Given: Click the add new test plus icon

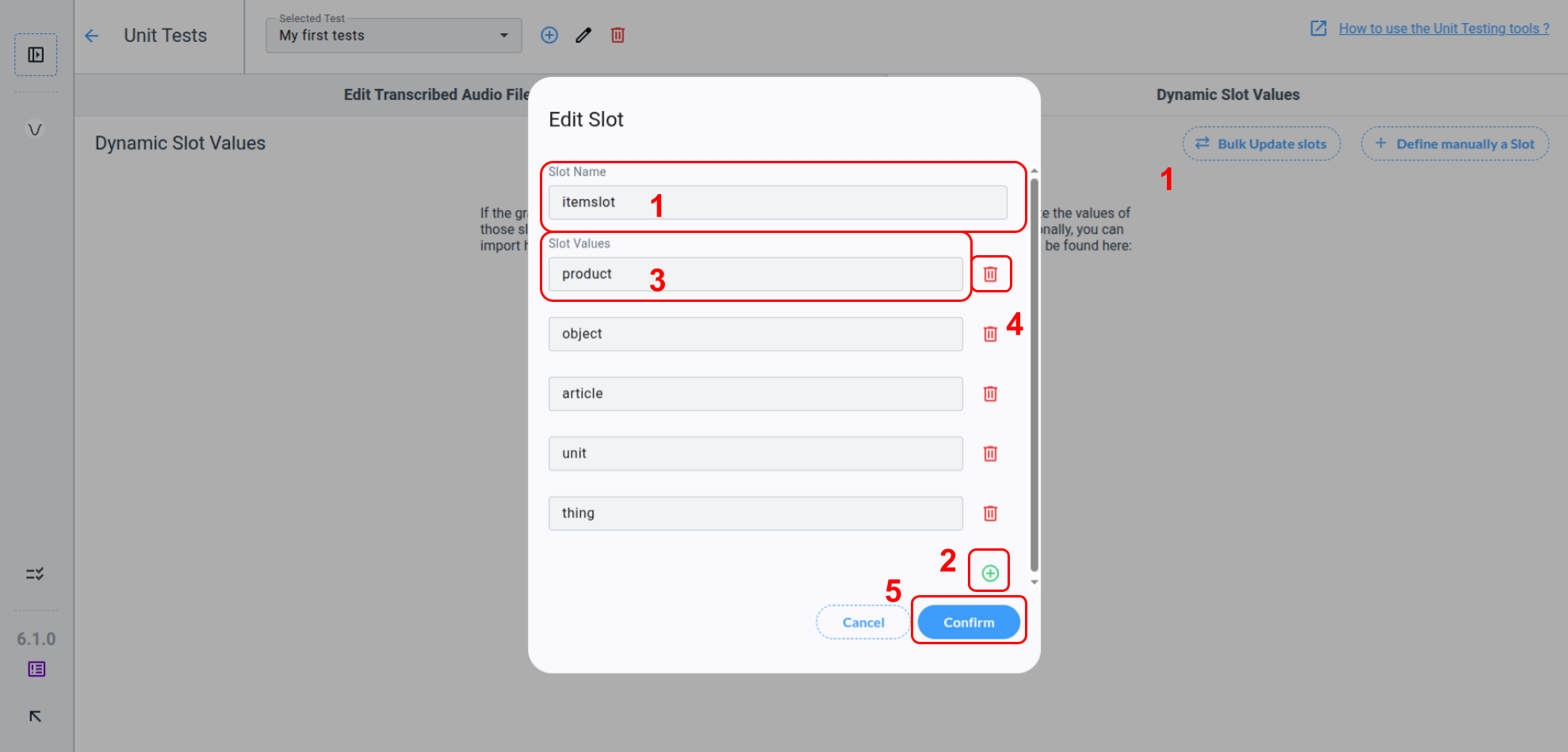Looking at the screenshot, I should tap(549, 35).
